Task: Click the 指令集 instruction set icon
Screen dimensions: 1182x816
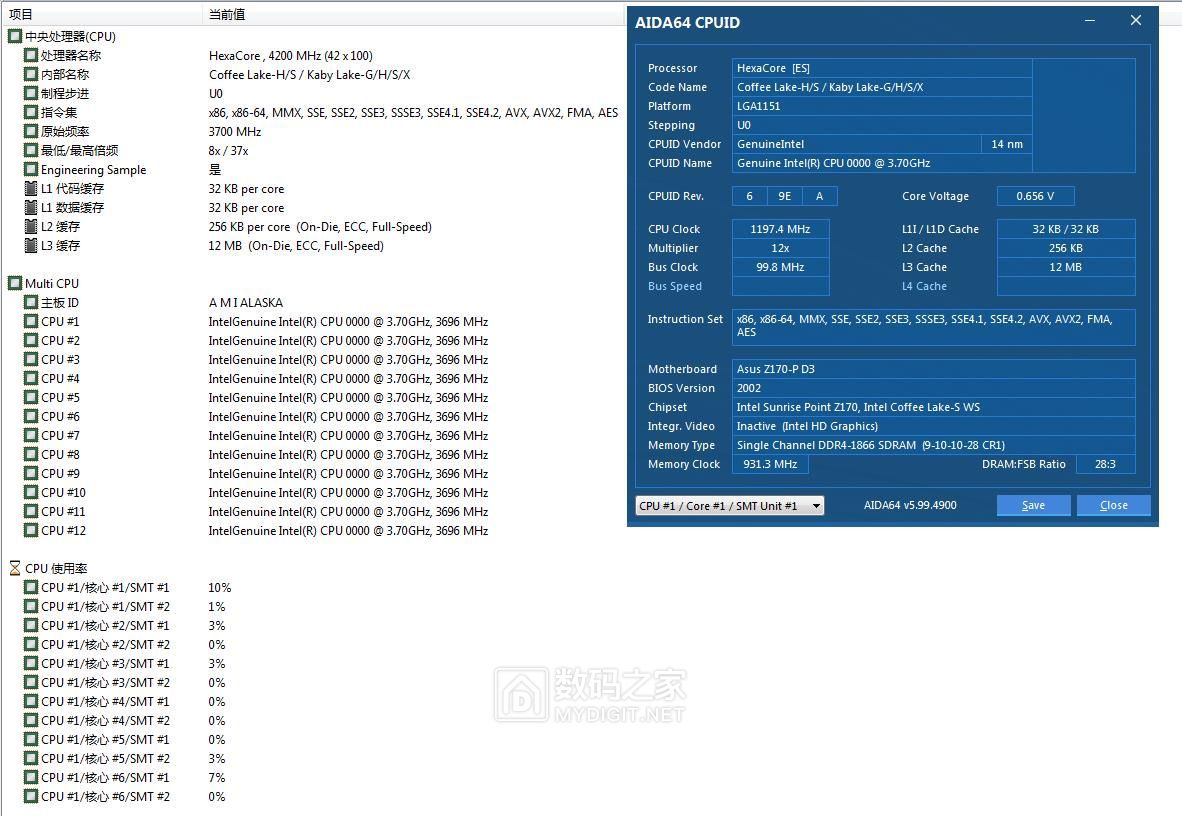Action: point(30,112)
